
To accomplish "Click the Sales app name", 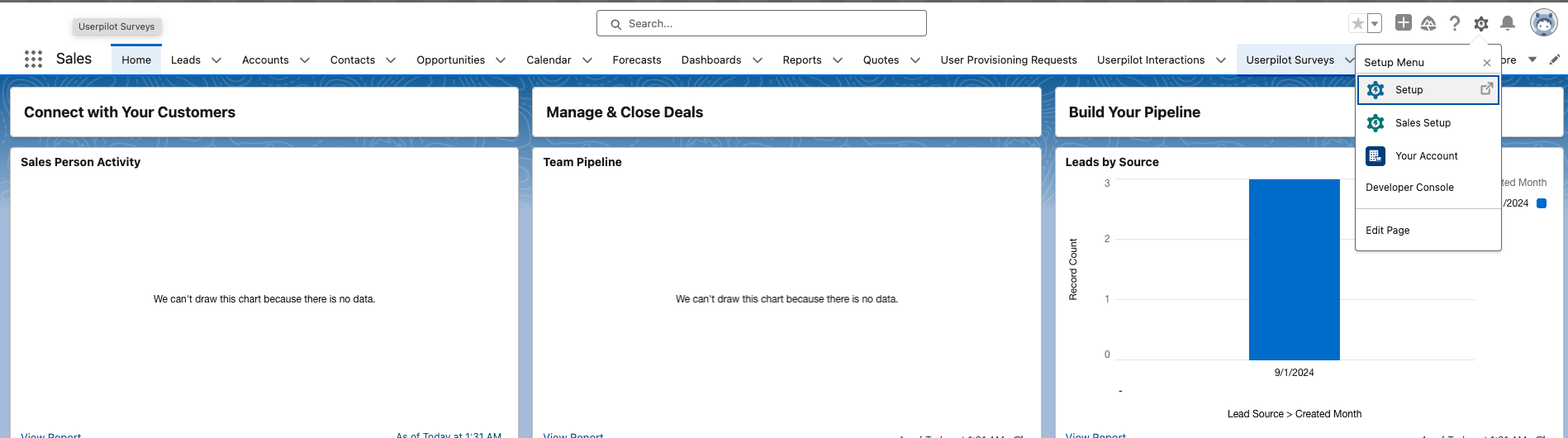I will click(74, 59).
